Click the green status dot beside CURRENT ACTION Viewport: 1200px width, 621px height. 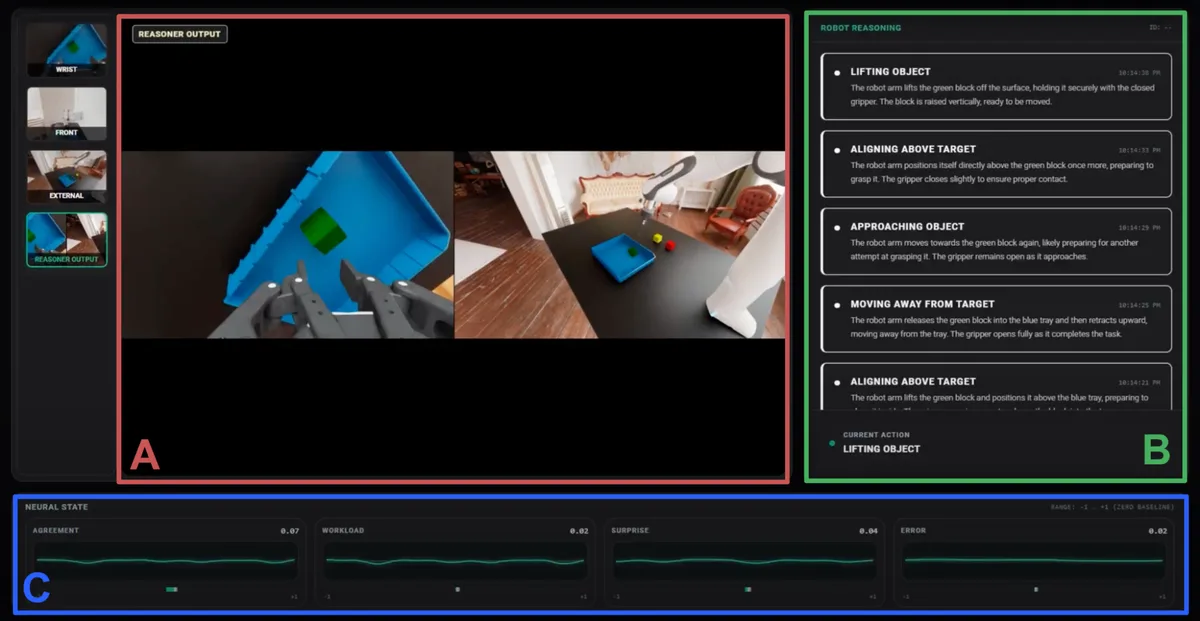(832, 442)
